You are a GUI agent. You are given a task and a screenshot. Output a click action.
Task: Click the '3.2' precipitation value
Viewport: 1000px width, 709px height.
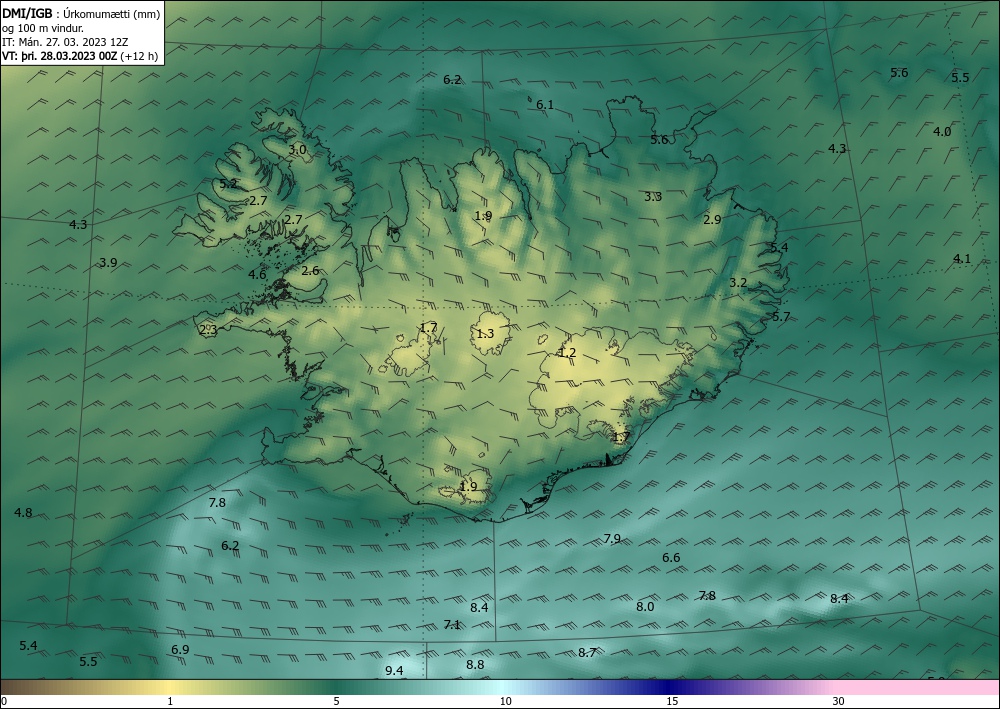point(738,282)
